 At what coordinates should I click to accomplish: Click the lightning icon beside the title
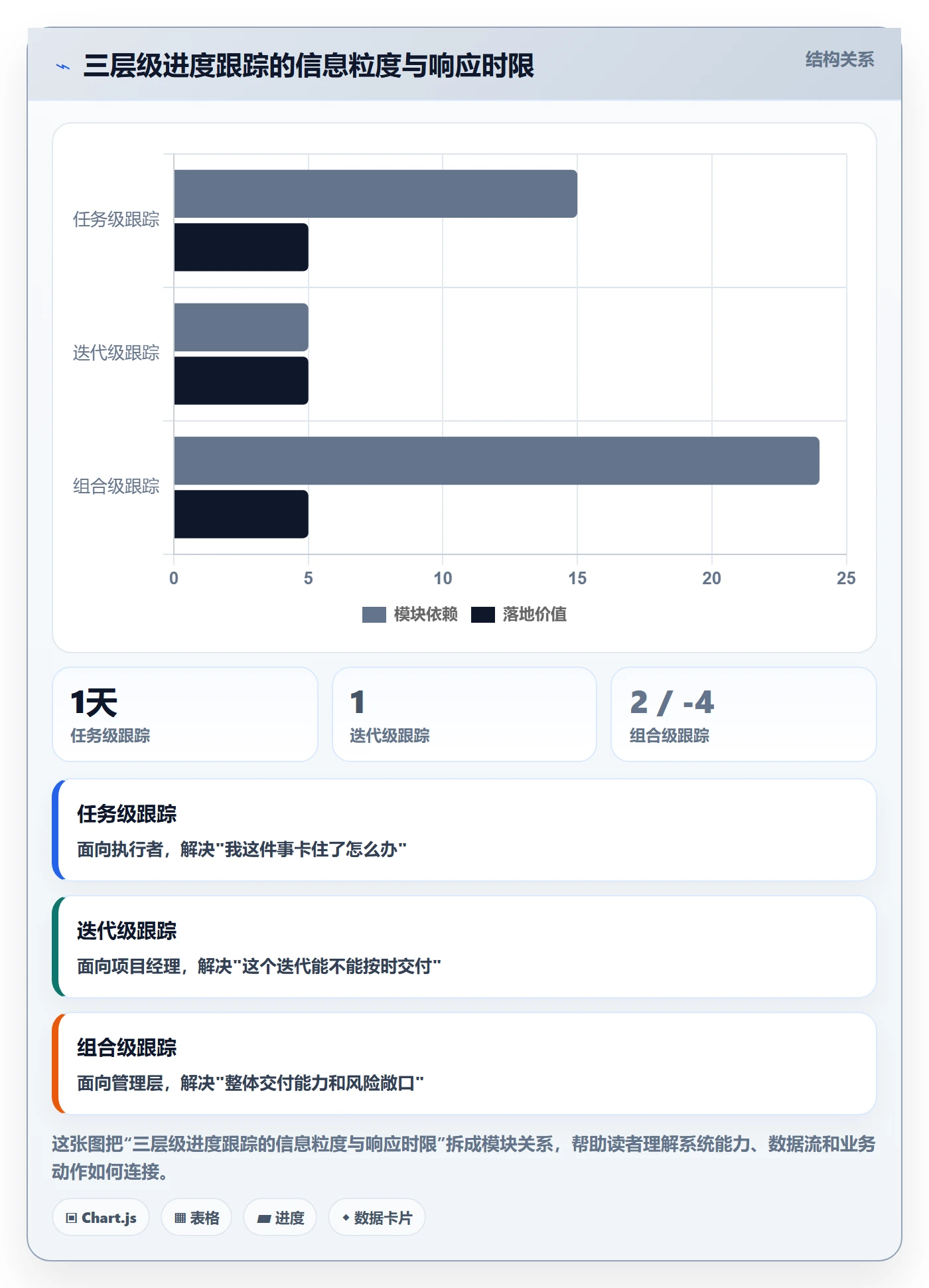(x=63, y=66)
